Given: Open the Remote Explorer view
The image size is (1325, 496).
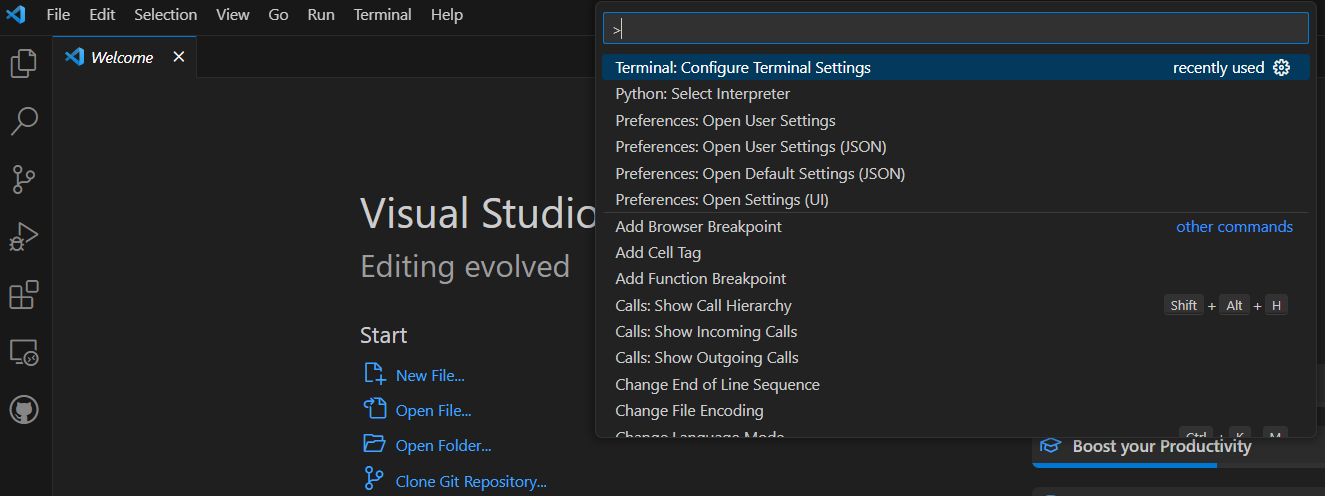Looking at the screenshot, I should pyautogui.click(x=24, y=352).
